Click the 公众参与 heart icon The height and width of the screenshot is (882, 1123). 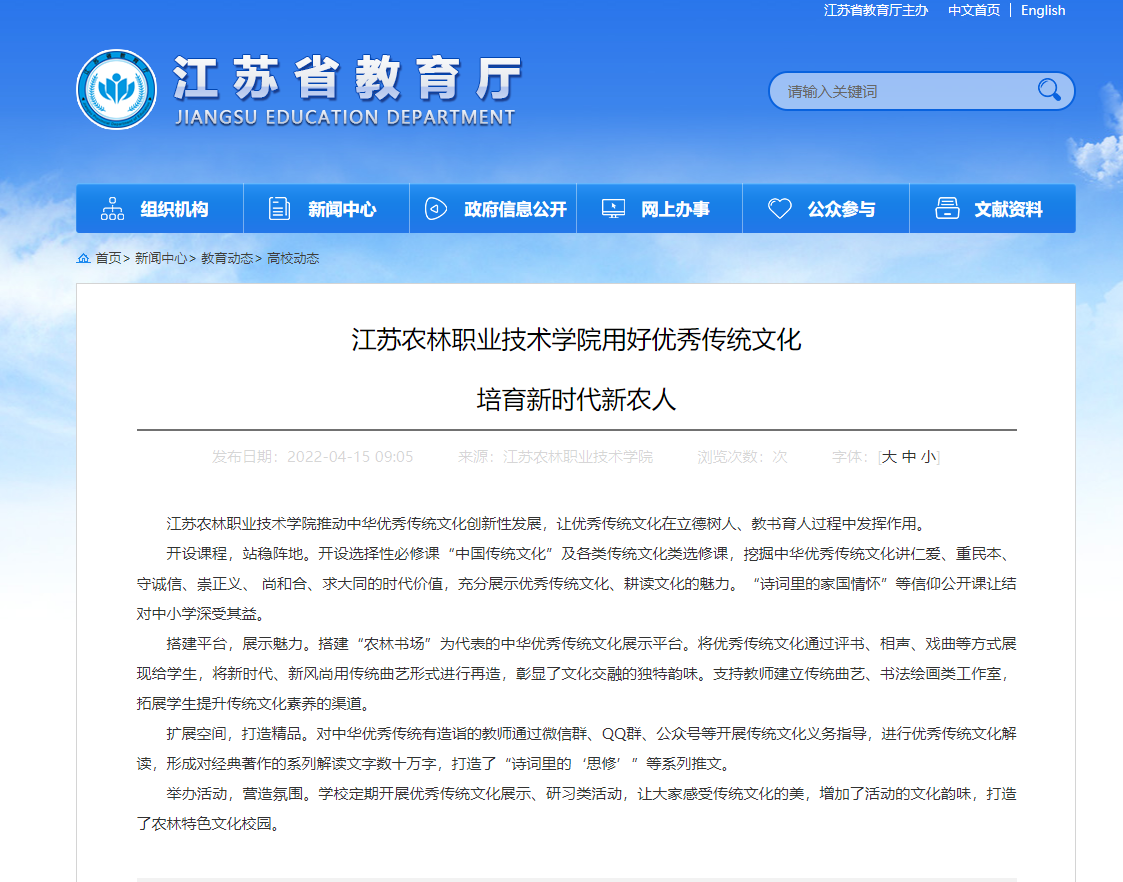click(x=780, y=209)
